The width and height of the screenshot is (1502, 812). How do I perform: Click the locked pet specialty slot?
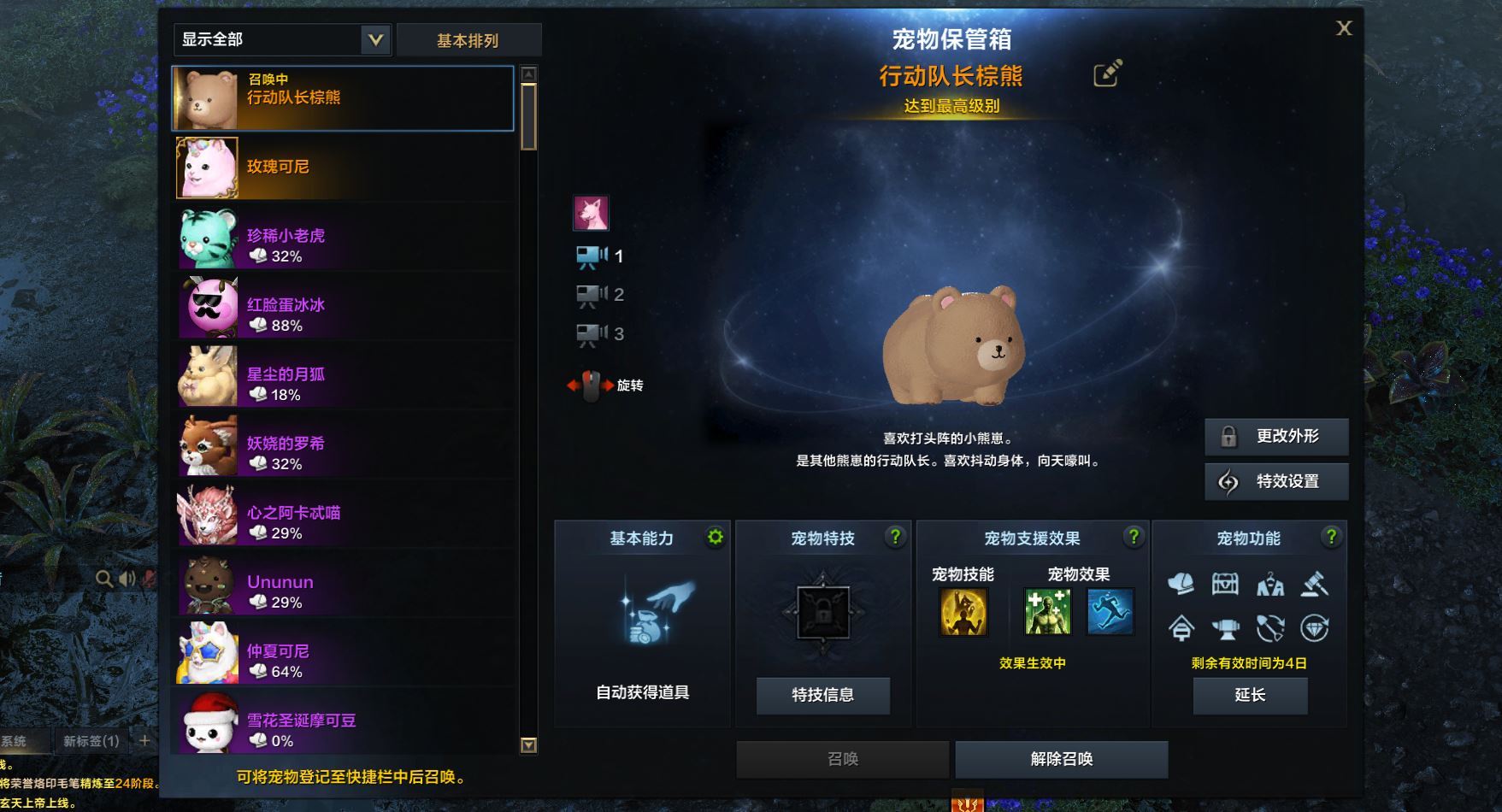[x=823, y=613]
